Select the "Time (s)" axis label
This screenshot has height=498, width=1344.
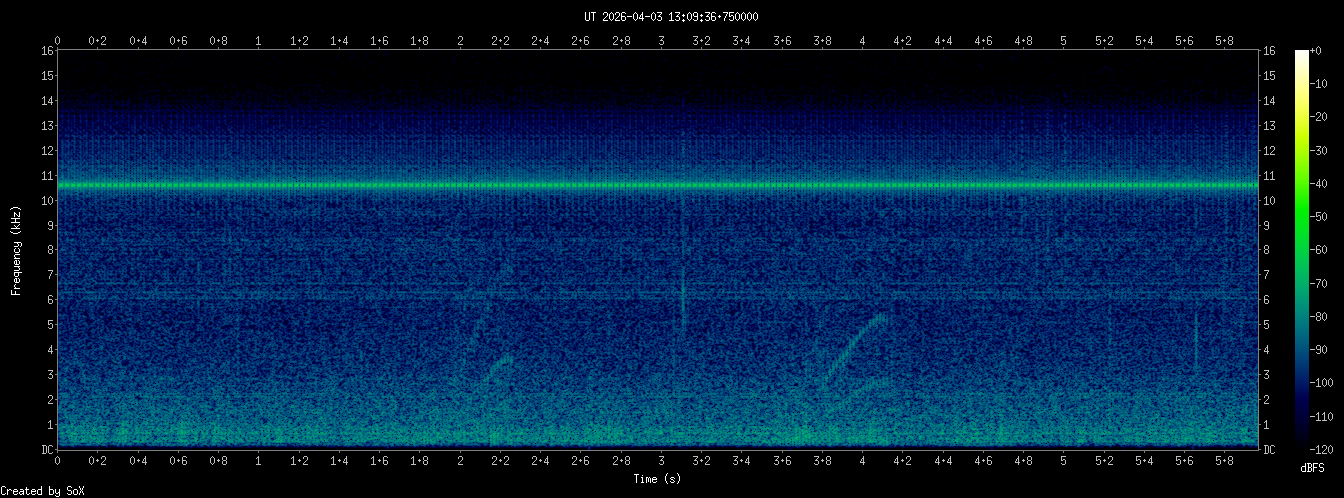[658, 479]
